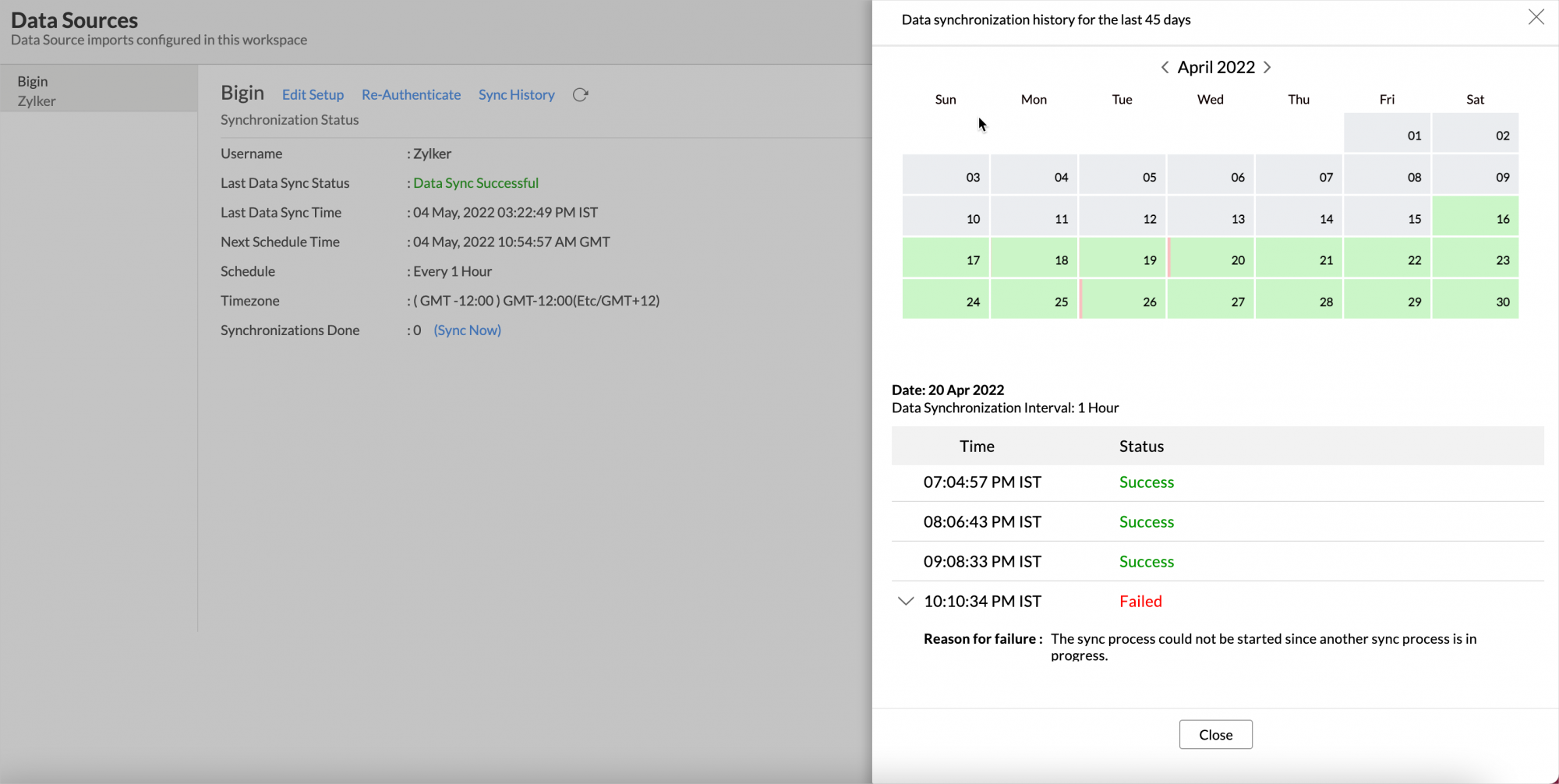Image resolution: width=1559 pixels, height=784 pixels.
Task: Select April 05 on the calendar
Action: 1122,175
